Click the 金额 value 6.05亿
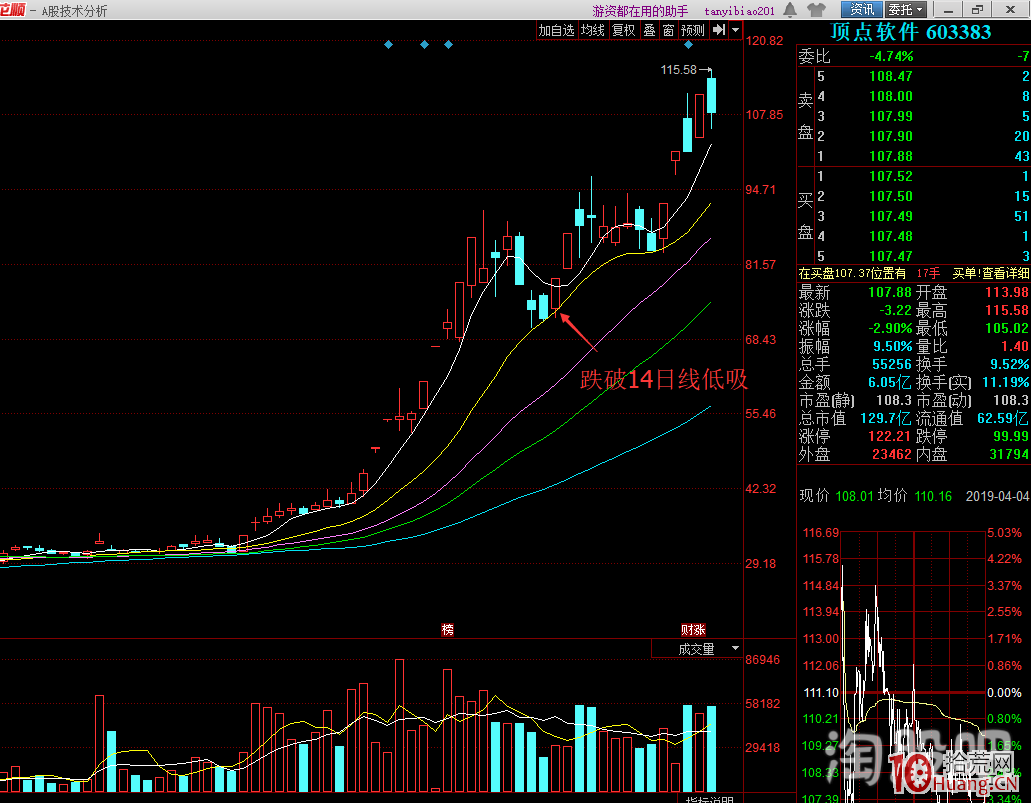 [x=890, y=382]
